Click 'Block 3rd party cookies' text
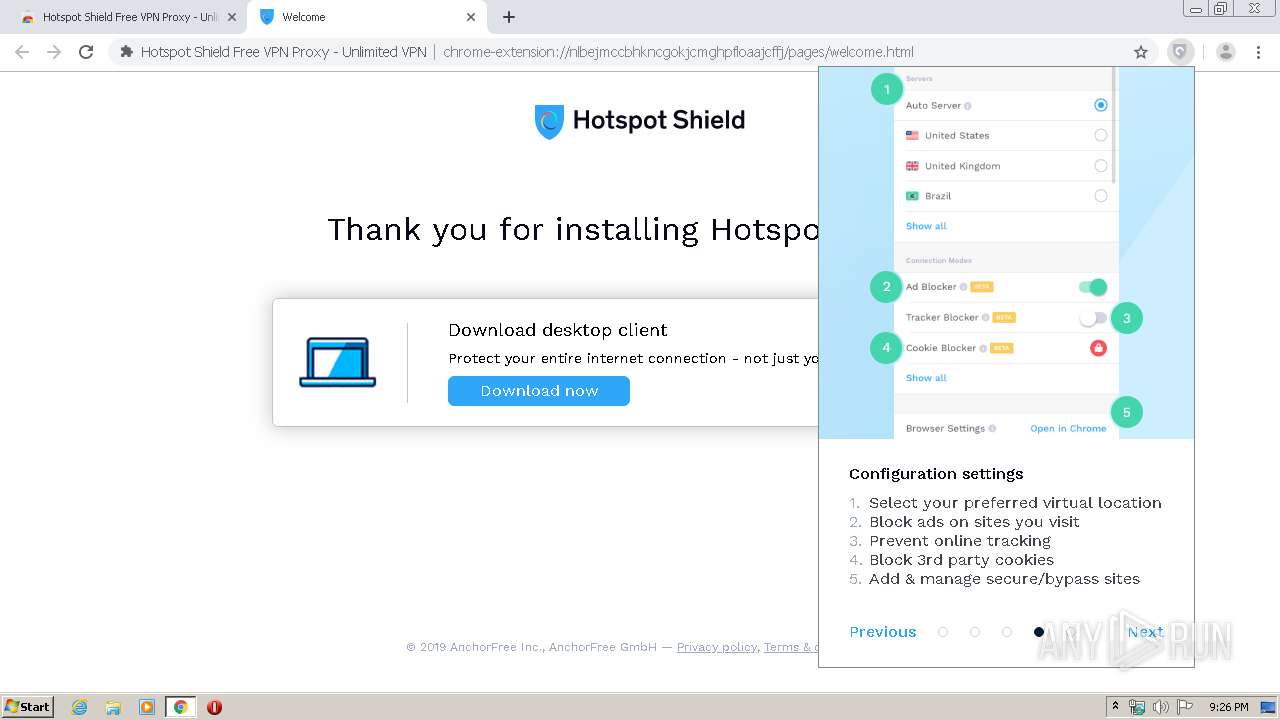Screen dimensions: 1280x720 [x=961, y=560]
